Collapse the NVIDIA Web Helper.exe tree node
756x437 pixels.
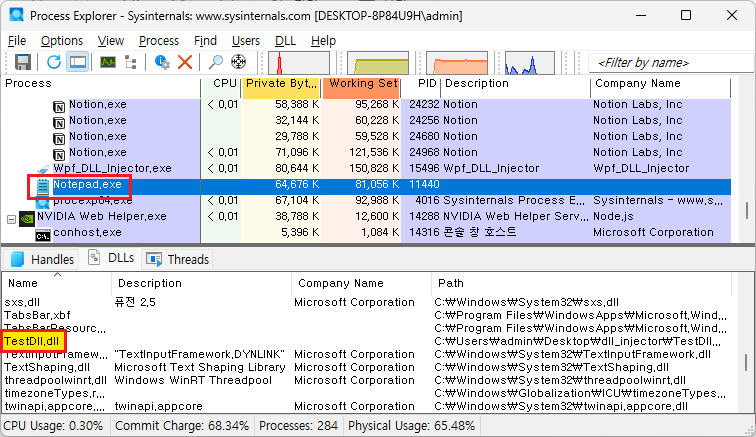coord(12,216)
